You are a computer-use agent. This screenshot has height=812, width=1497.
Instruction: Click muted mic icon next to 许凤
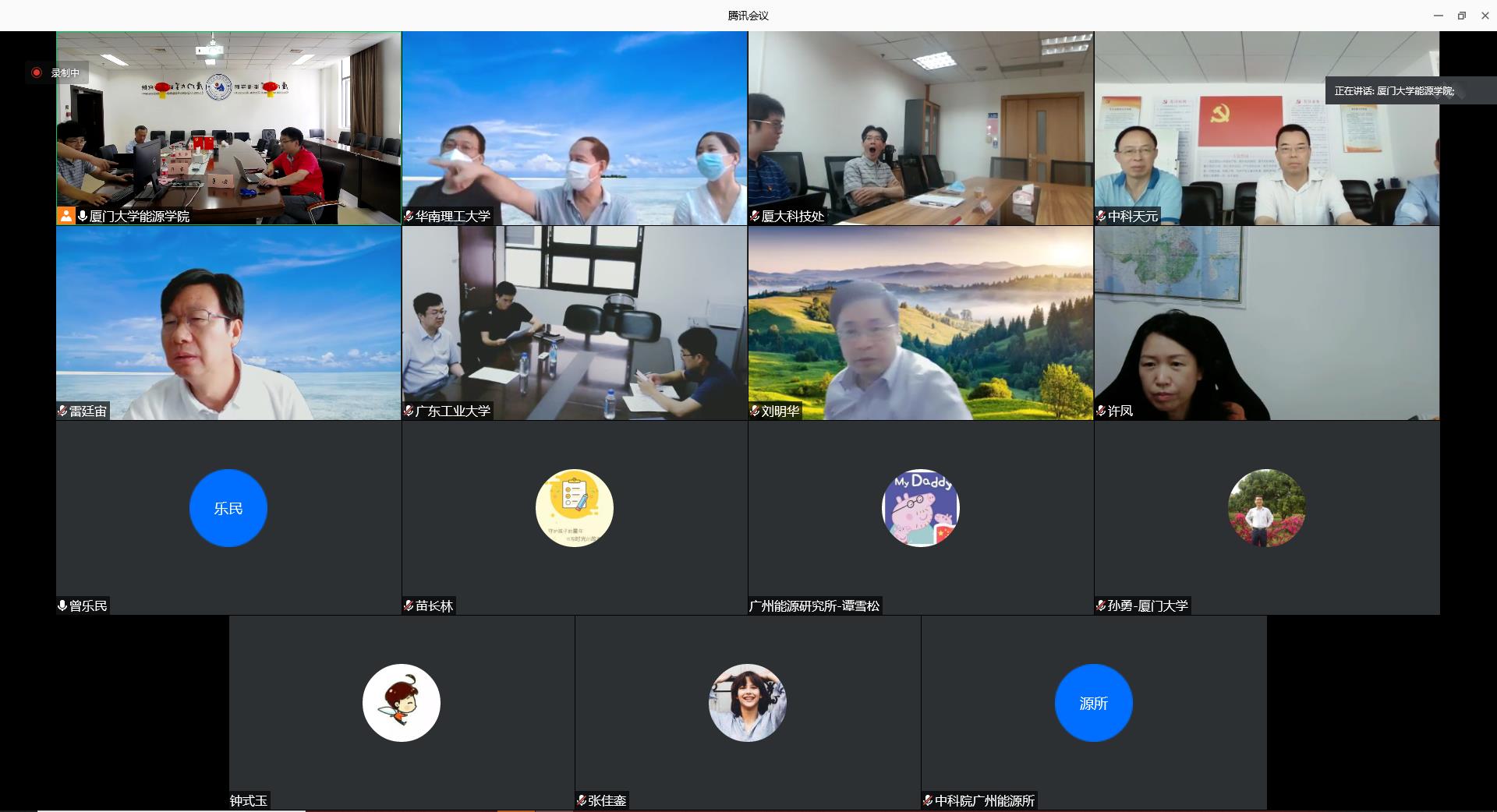pos(1101,411)
